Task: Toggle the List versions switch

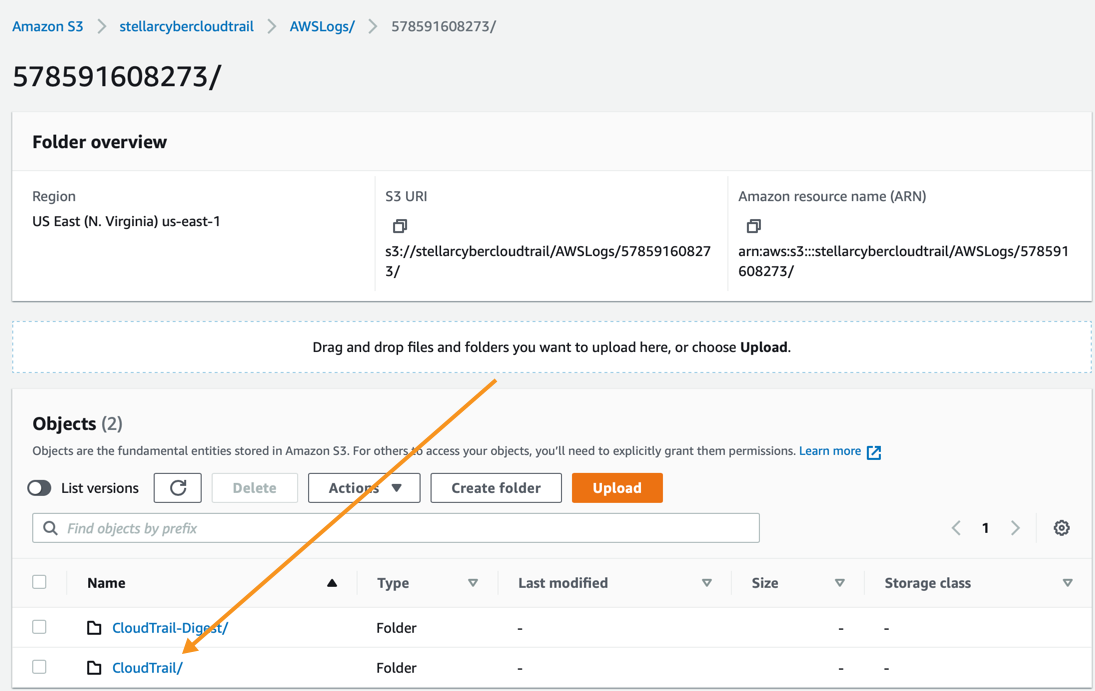Action: [39, 488]
